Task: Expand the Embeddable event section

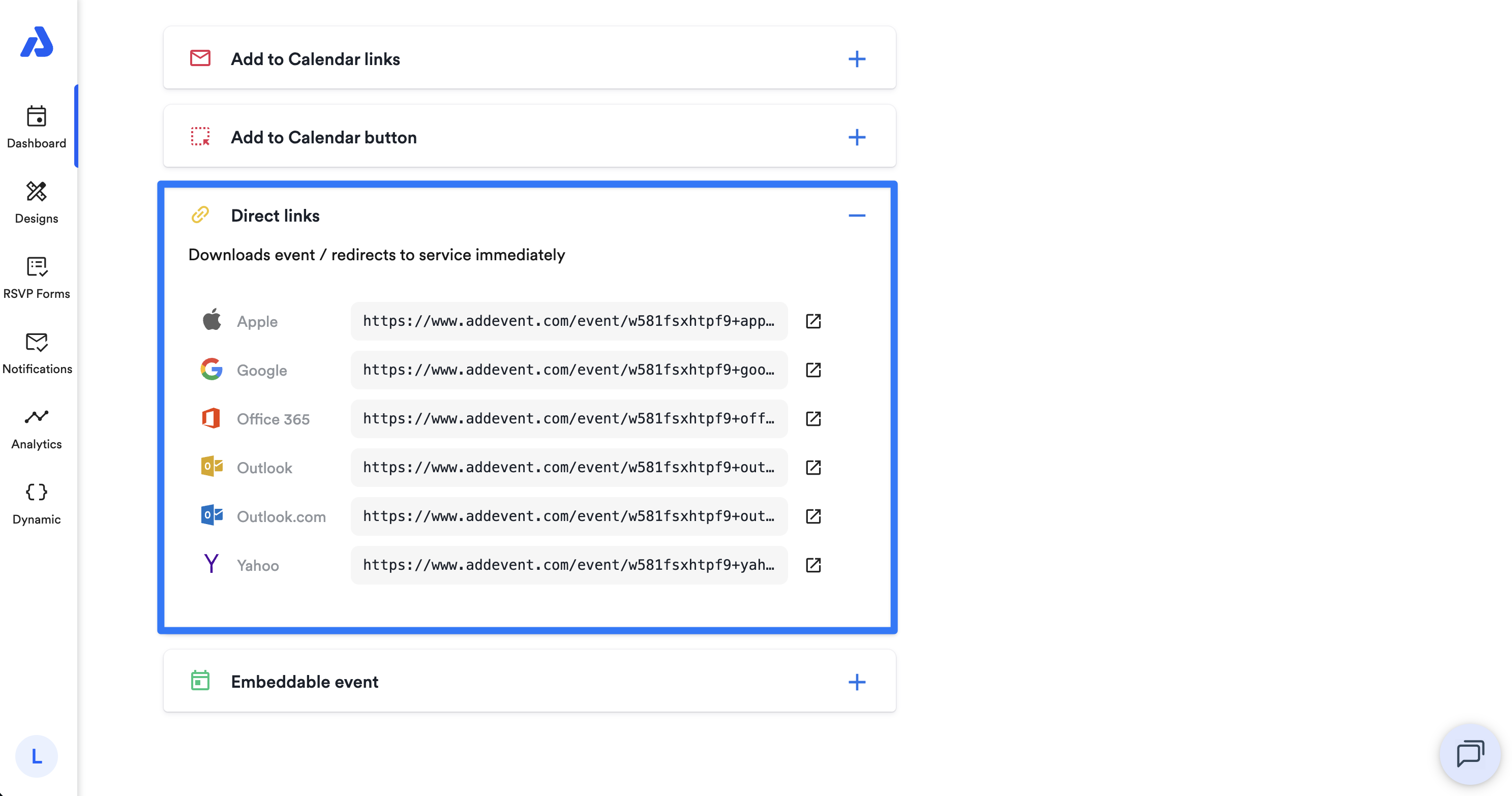Action: tap(856, 682)
